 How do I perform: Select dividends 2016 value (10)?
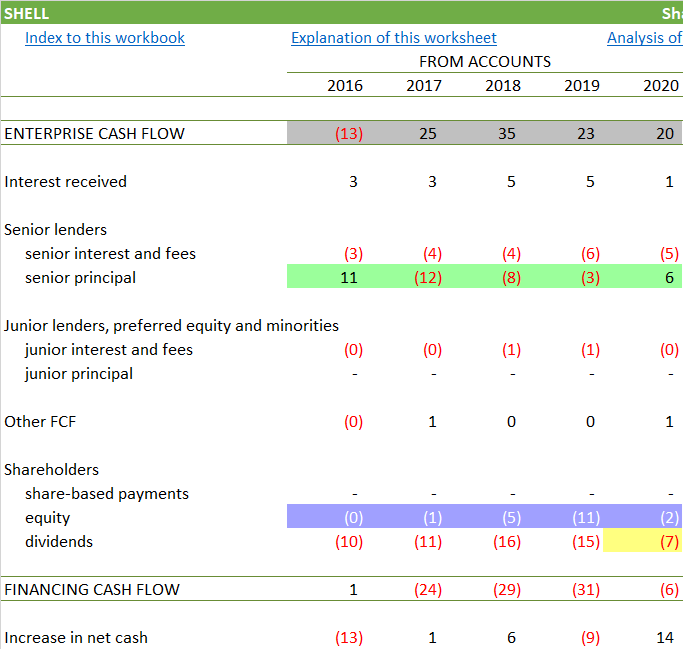point(348,541)
